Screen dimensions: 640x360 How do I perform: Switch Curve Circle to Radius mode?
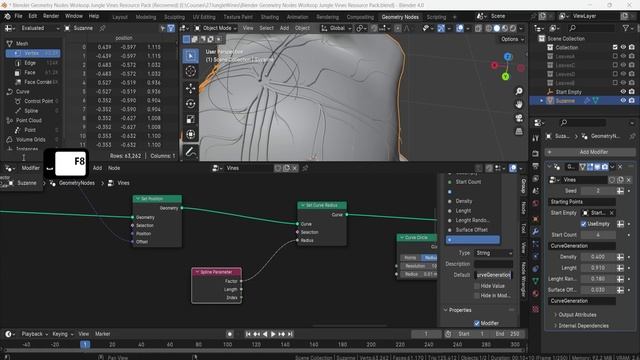pos(429,258)
